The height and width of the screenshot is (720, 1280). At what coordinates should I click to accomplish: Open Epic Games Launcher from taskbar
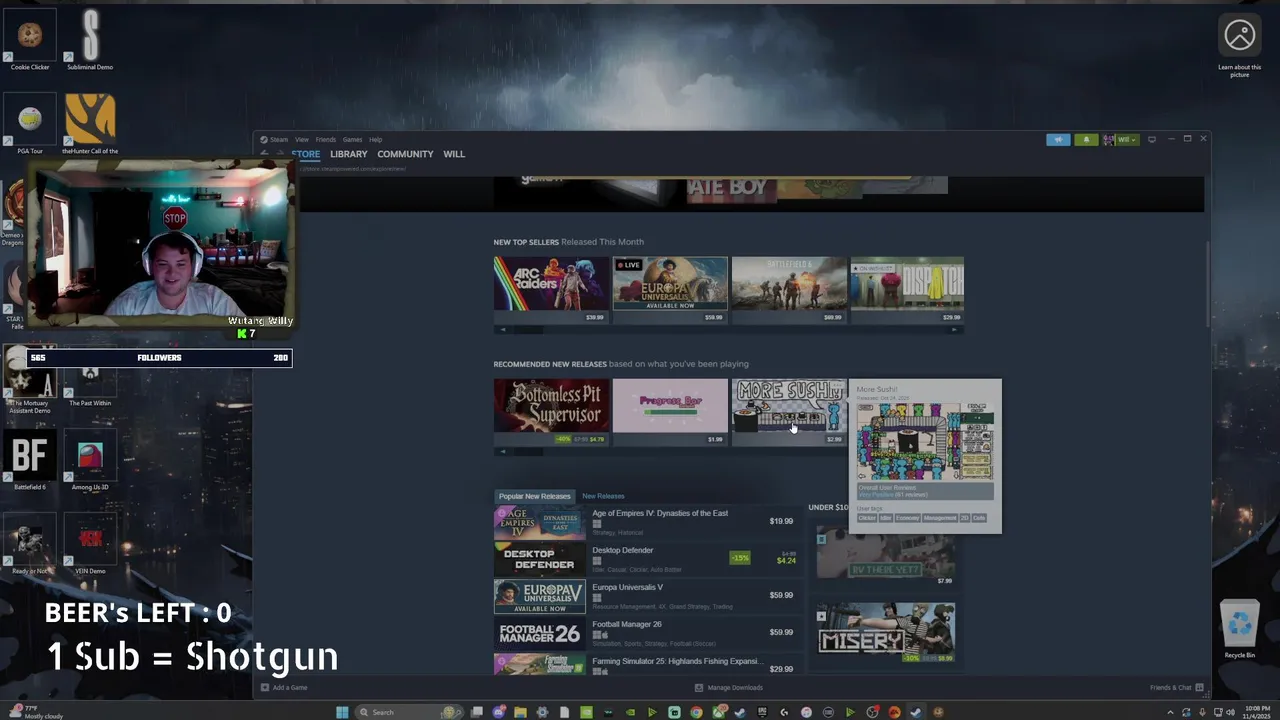point(762,712)
